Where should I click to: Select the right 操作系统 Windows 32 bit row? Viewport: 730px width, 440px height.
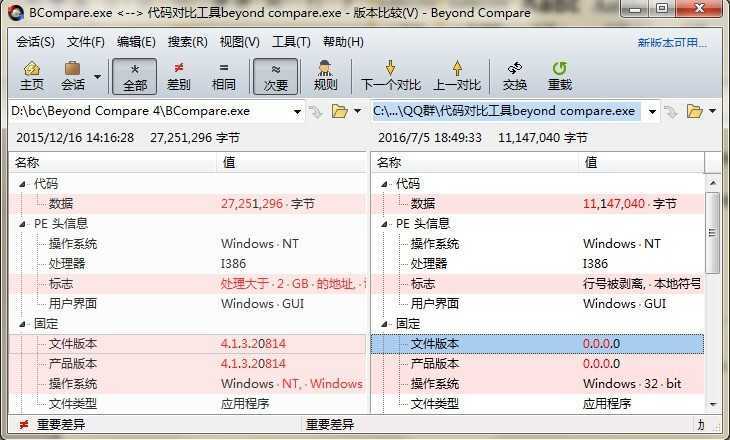[x=538, y=384]
